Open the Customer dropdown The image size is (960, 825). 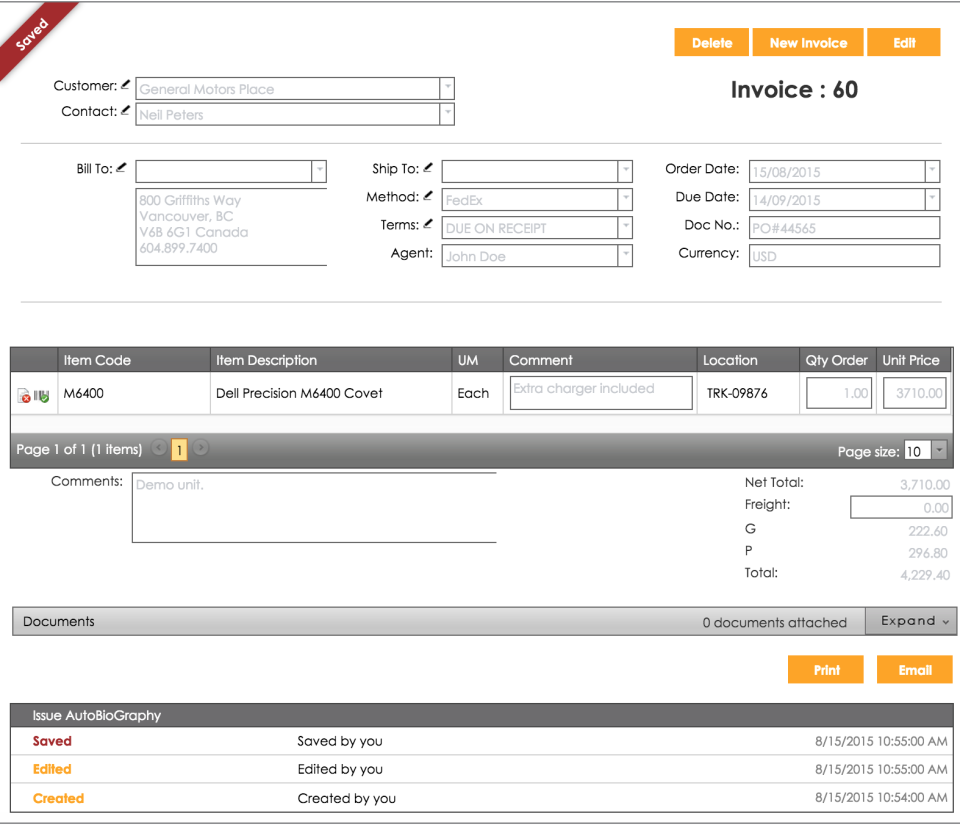tap(448, 89)
